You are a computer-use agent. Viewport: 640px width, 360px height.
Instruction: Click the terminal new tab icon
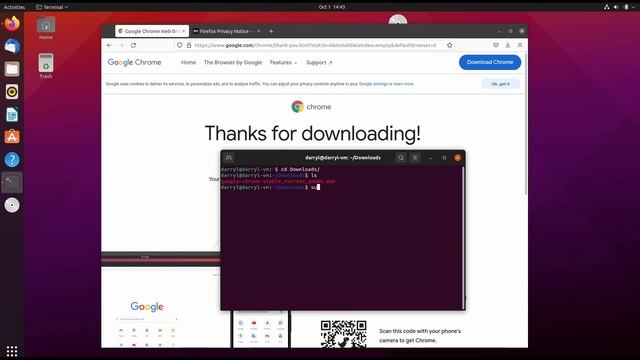(x=229, y=158)
